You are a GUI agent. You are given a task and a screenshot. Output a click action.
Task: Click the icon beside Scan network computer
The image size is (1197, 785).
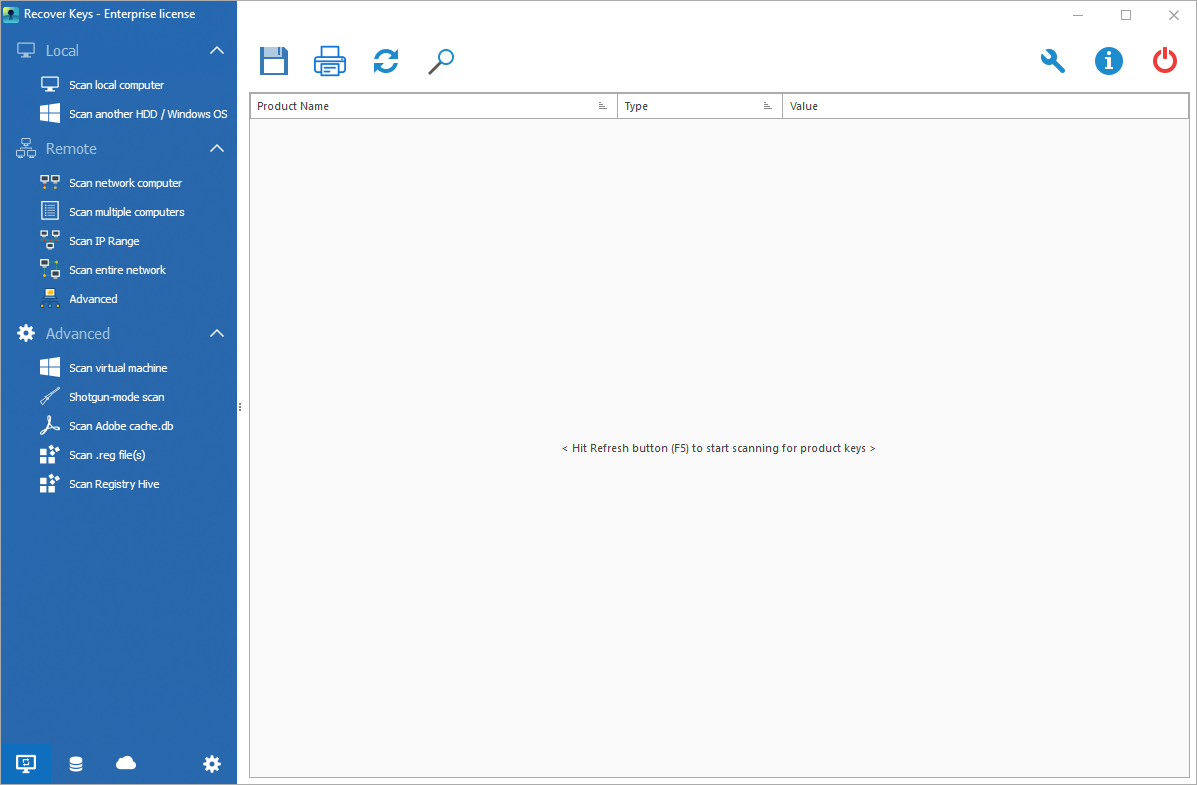click(x=50, y=183)
